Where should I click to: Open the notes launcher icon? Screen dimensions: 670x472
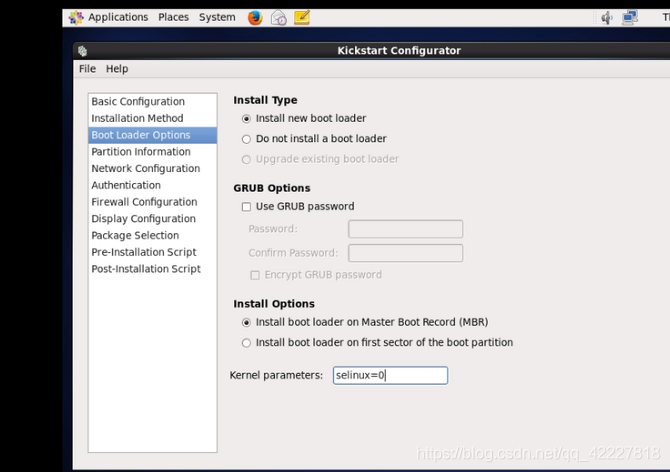point(302,18)
